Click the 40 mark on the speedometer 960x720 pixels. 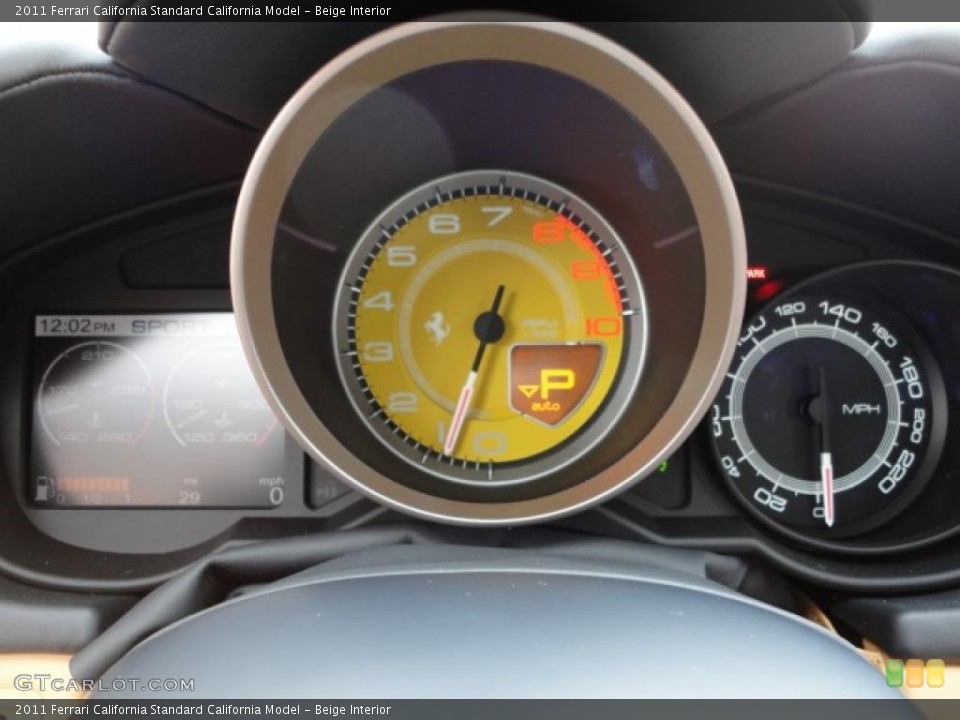(730, 466)
